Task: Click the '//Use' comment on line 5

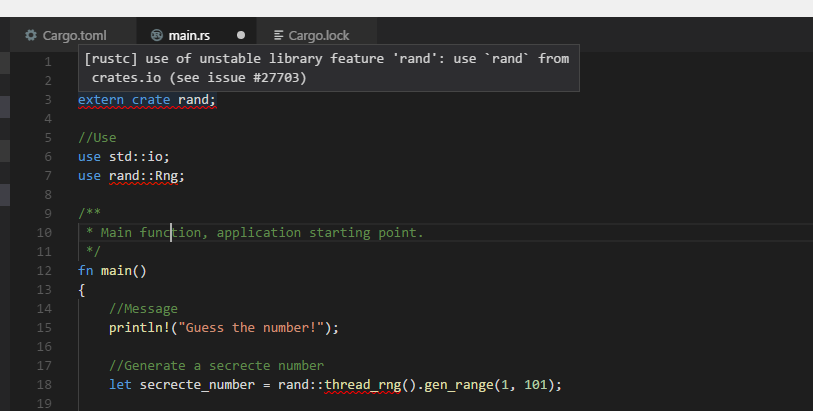Action: (x=97, y=138)
